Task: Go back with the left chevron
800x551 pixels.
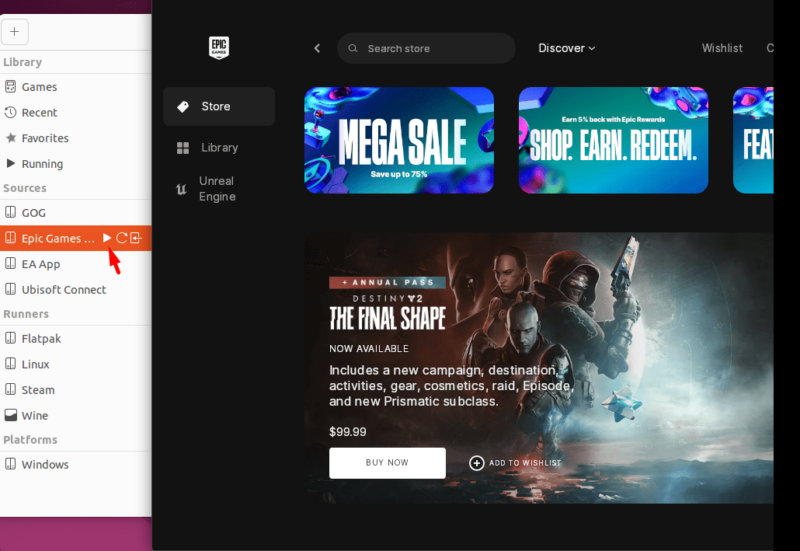Action: [x=317, y=48]
